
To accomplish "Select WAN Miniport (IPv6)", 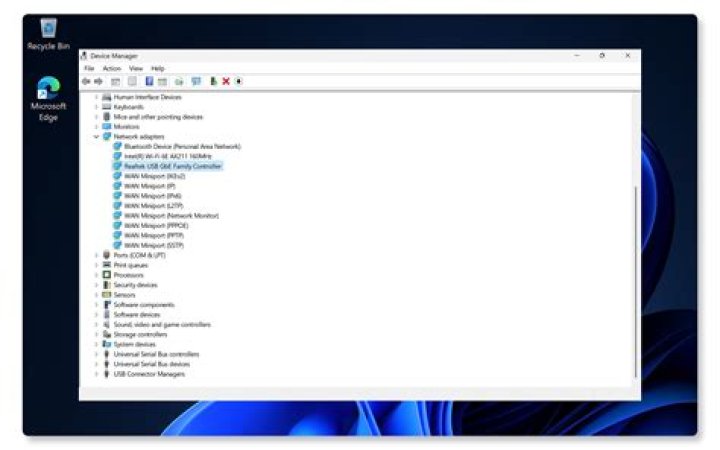I will click(x=152, y=196).
